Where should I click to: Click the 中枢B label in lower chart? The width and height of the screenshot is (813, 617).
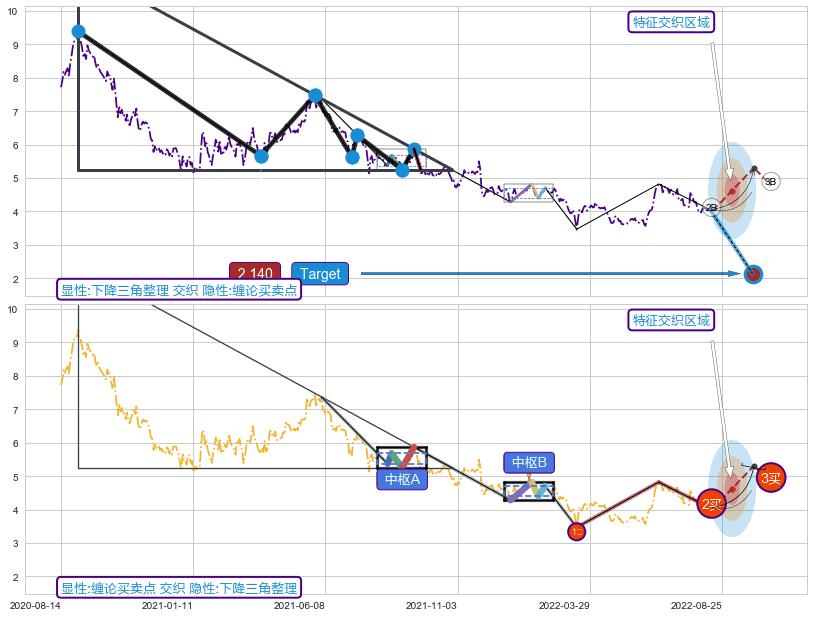coord(529,462)
